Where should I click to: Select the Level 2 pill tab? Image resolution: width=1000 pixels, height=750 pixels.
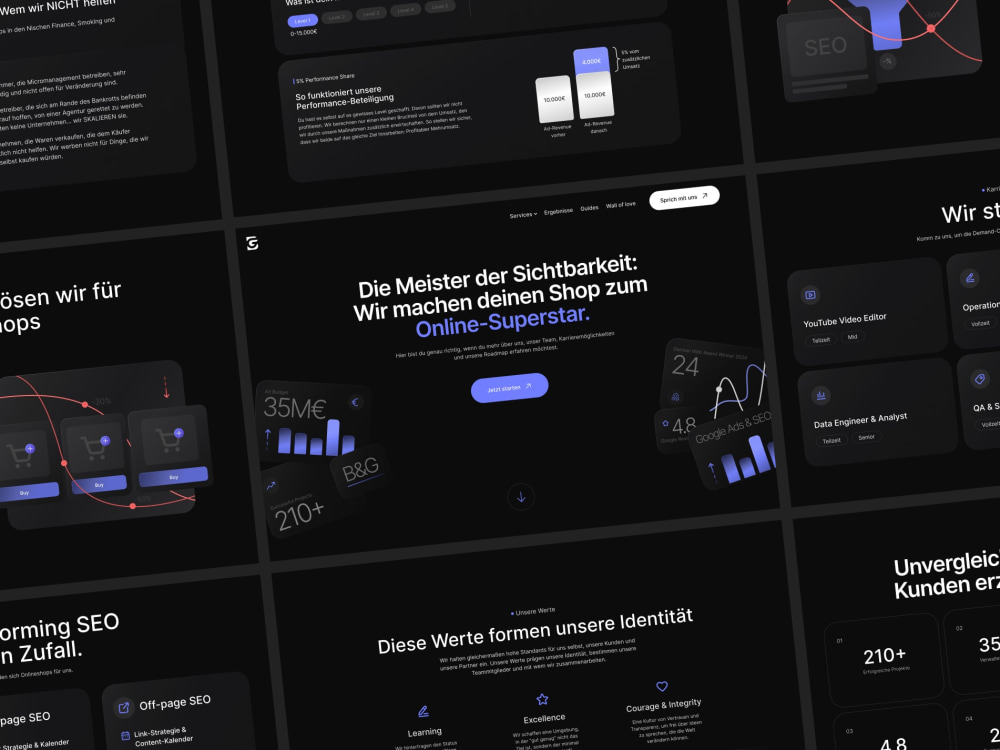[x=337, y=17]
